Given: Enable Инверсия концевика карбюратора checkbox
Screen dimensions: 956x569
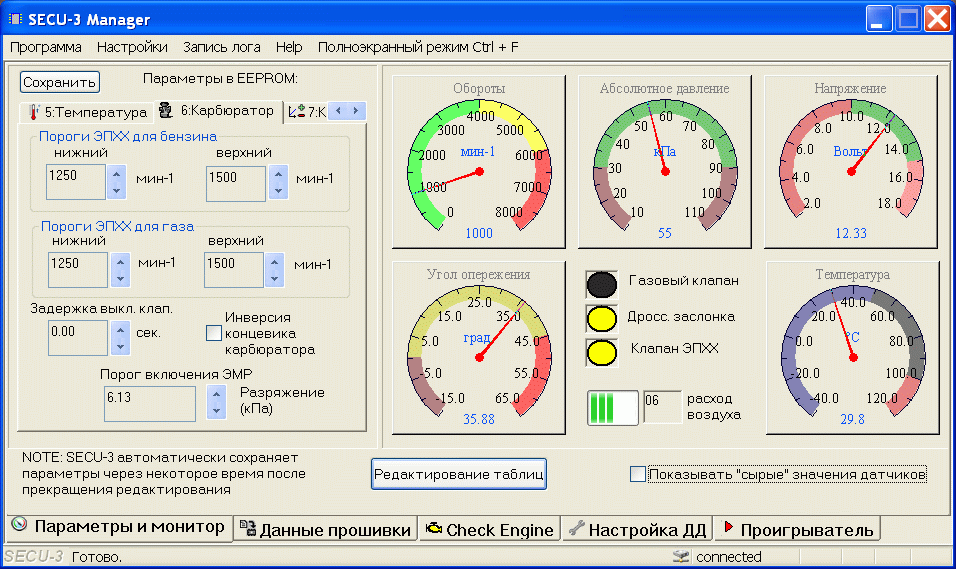Looking at the screenshot, I should point(213,333).
